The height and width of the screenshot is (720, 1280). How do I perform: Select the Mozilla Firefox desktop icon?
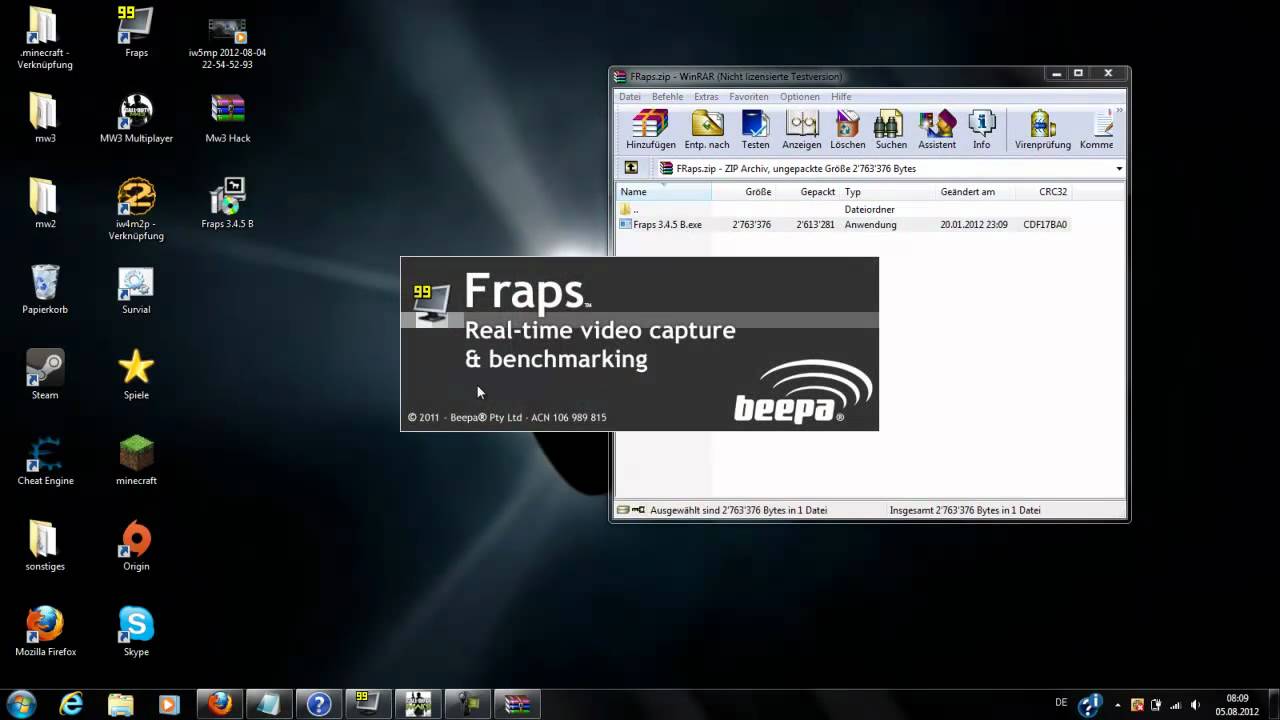click(45, 632)
